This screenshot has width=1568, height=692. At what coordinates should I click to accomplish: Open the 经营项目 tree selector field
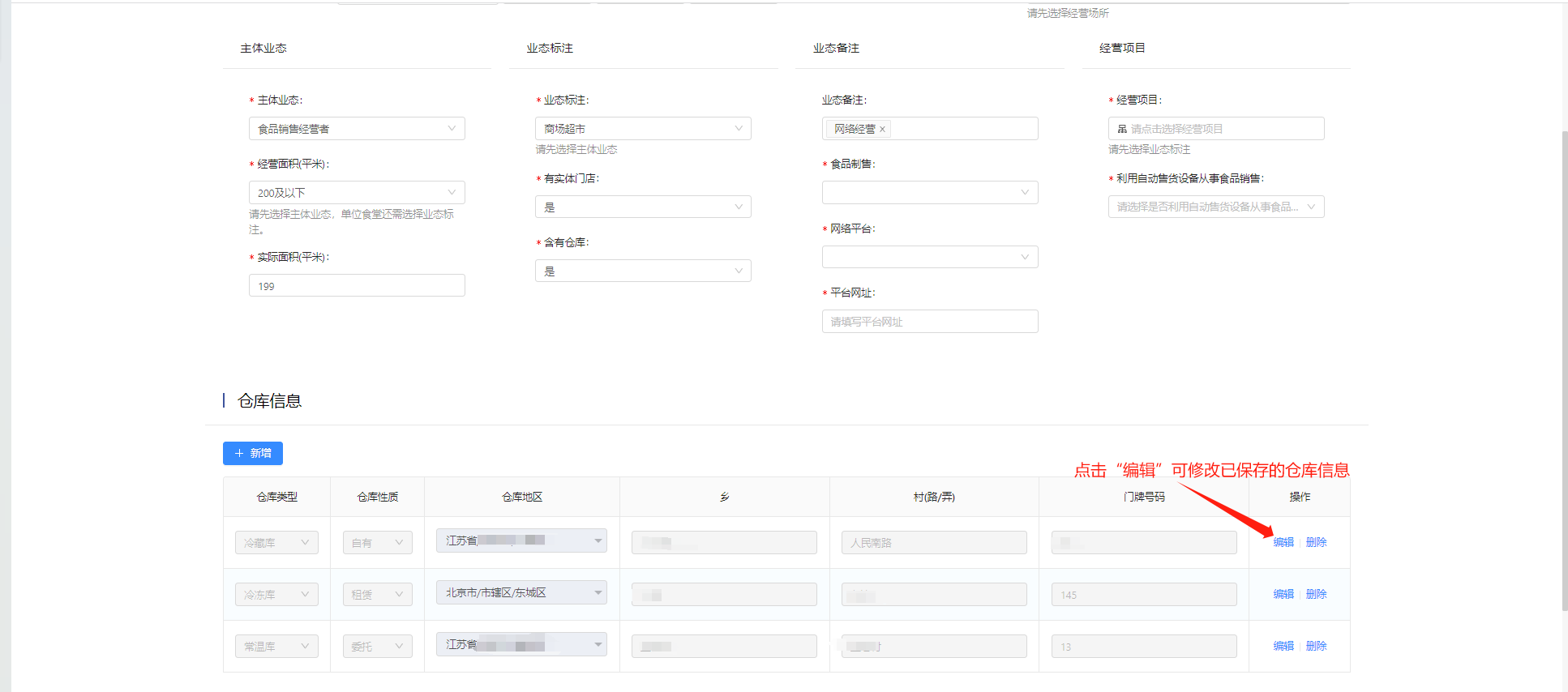coord(1216,129)
